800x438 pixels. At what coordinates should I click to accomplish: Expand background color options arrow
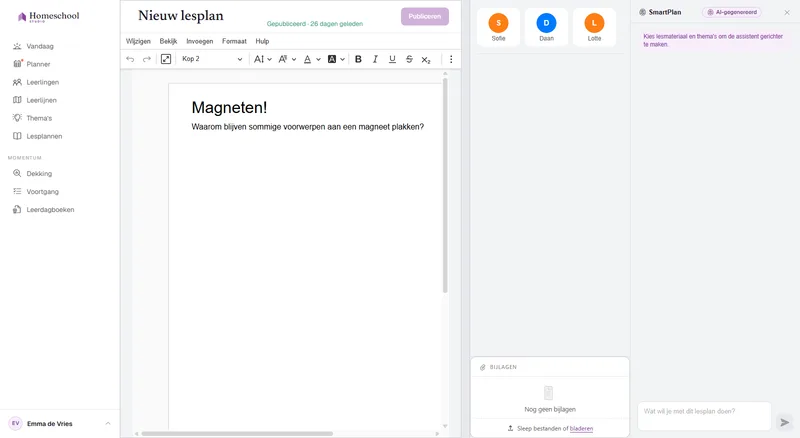tap(343, 59)
